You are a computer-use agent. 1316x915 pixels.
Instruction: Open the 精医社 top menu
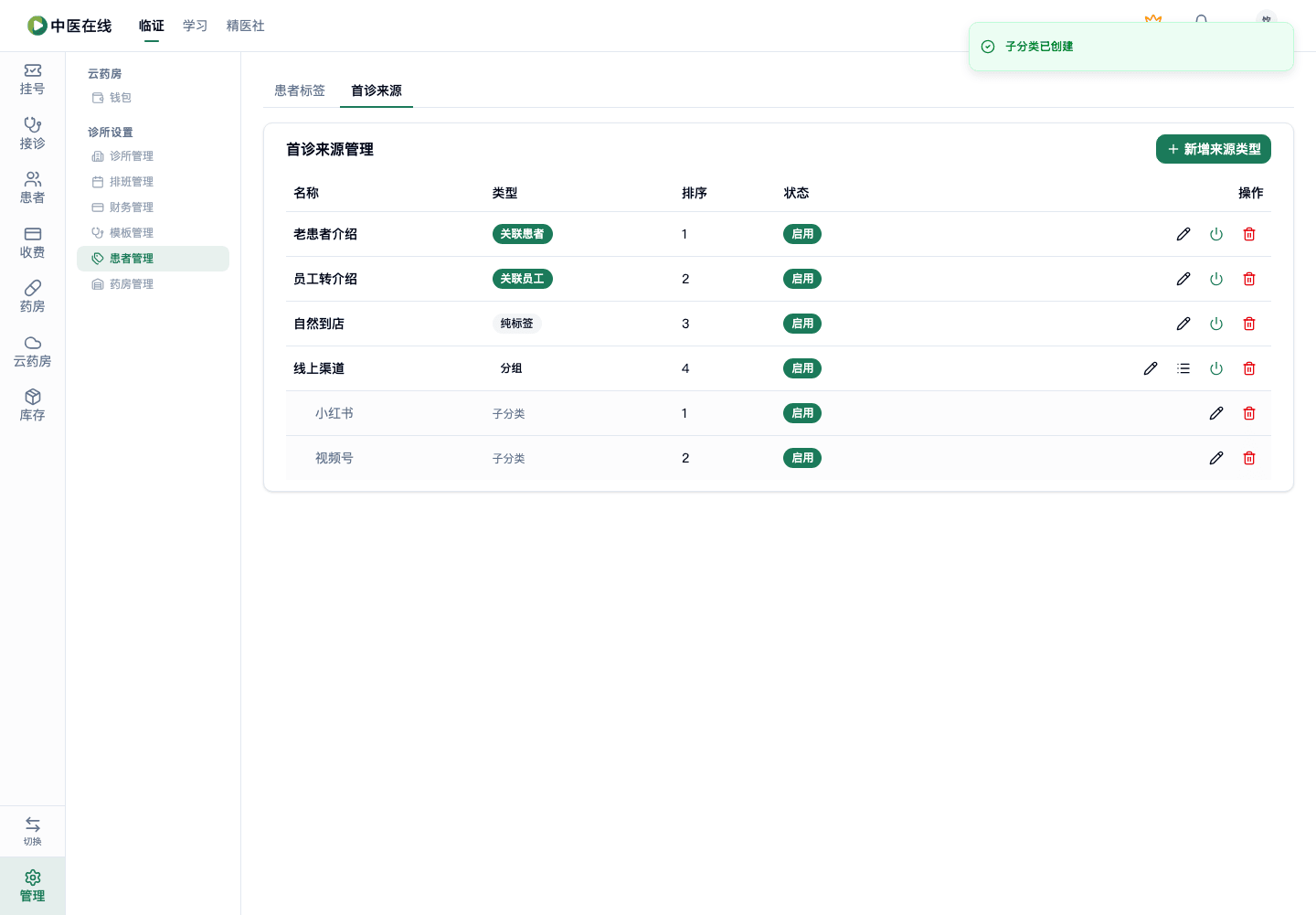tap(246, 26)
